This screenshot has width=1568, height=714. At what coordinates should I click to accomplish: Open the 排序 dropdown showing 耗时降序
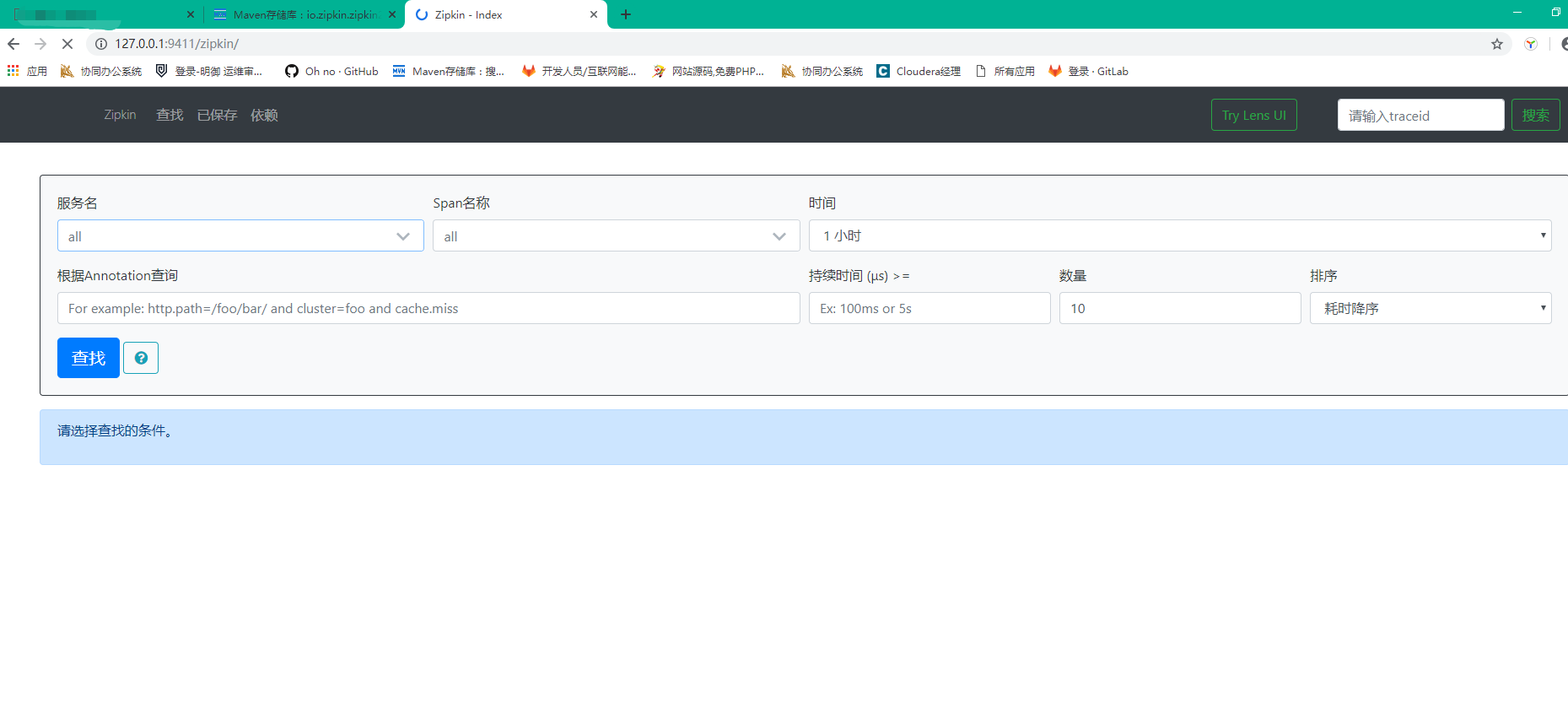tap(1431, 308)
